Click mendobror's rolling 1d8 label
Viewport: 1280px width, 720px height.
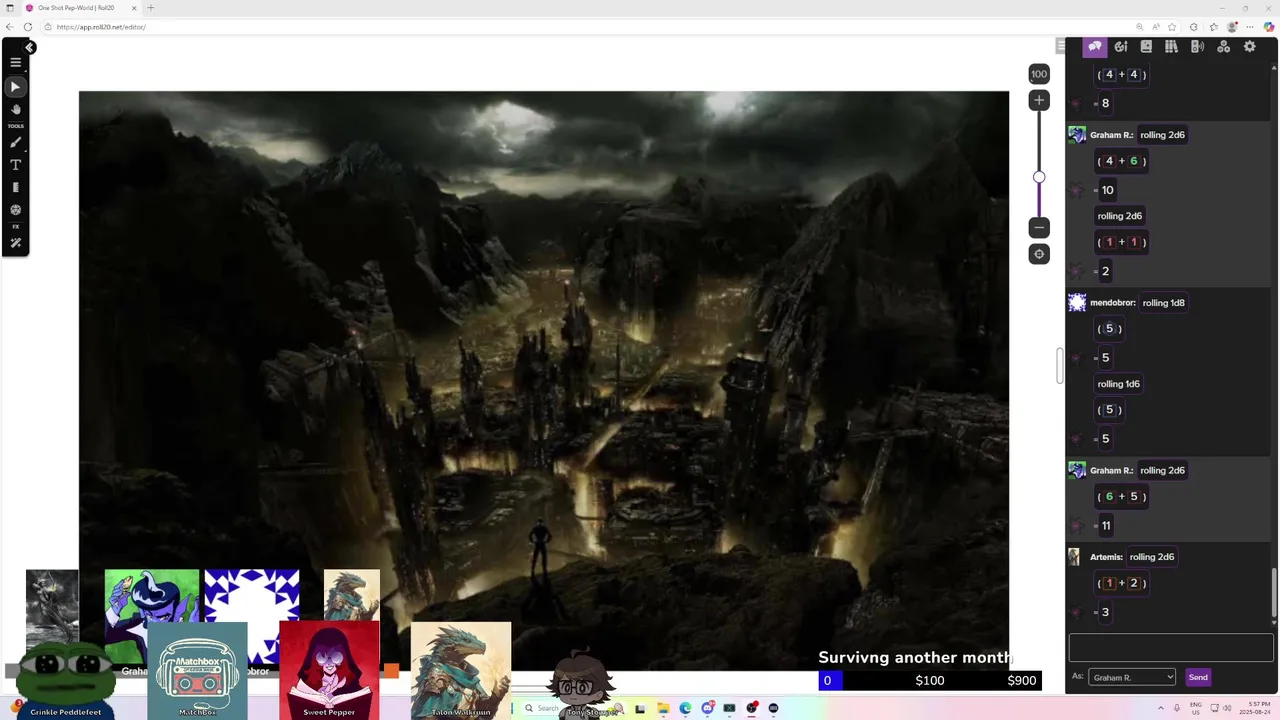pos(1163,303)
